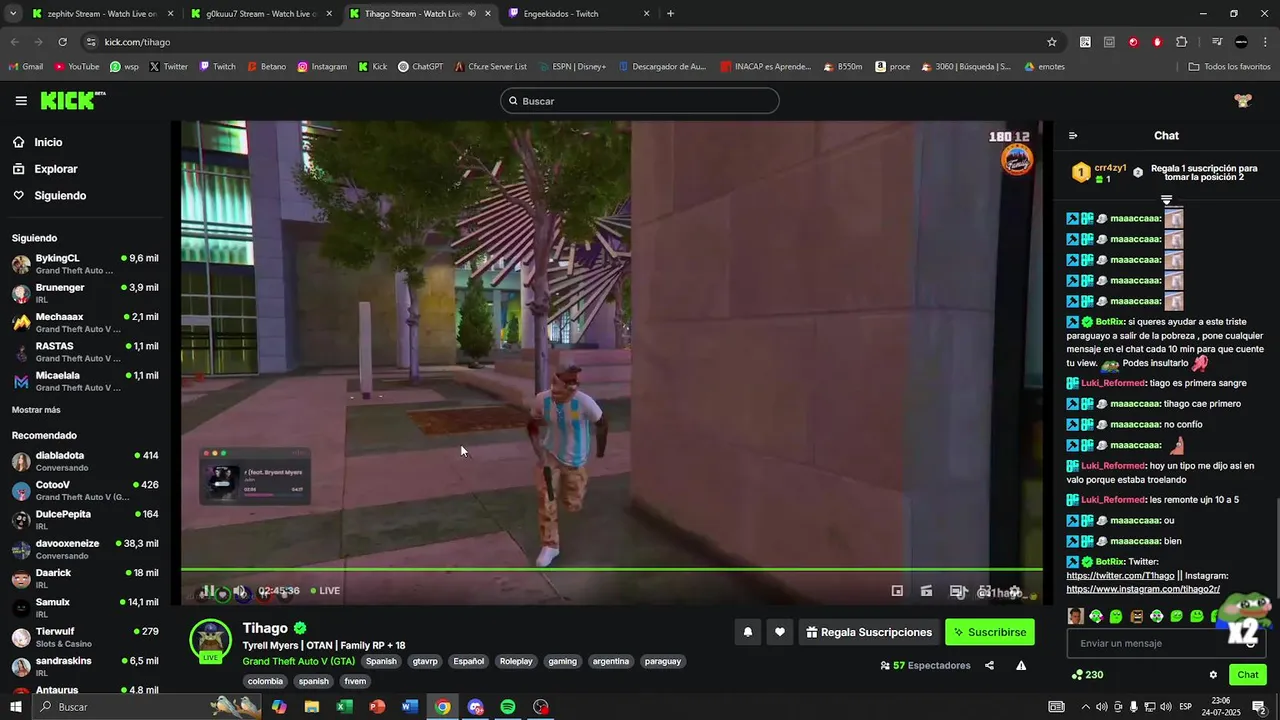
Task: Open Excel from taskbar
Action: pos(345,707)
